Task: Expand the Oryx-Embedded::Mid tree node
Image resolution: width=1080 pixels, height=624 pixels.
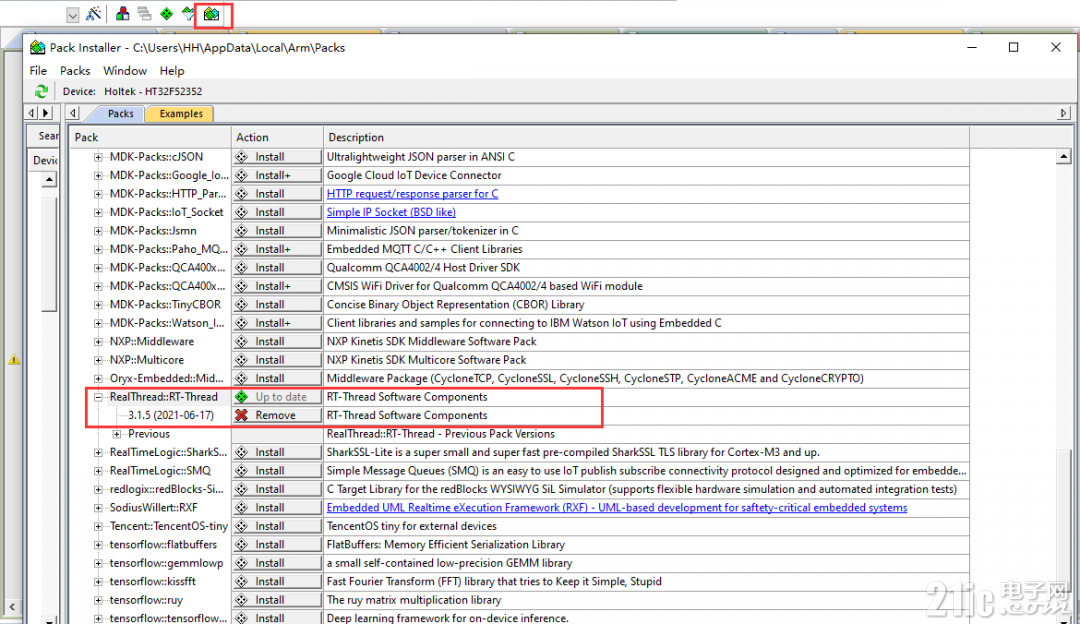Action: 98,379
